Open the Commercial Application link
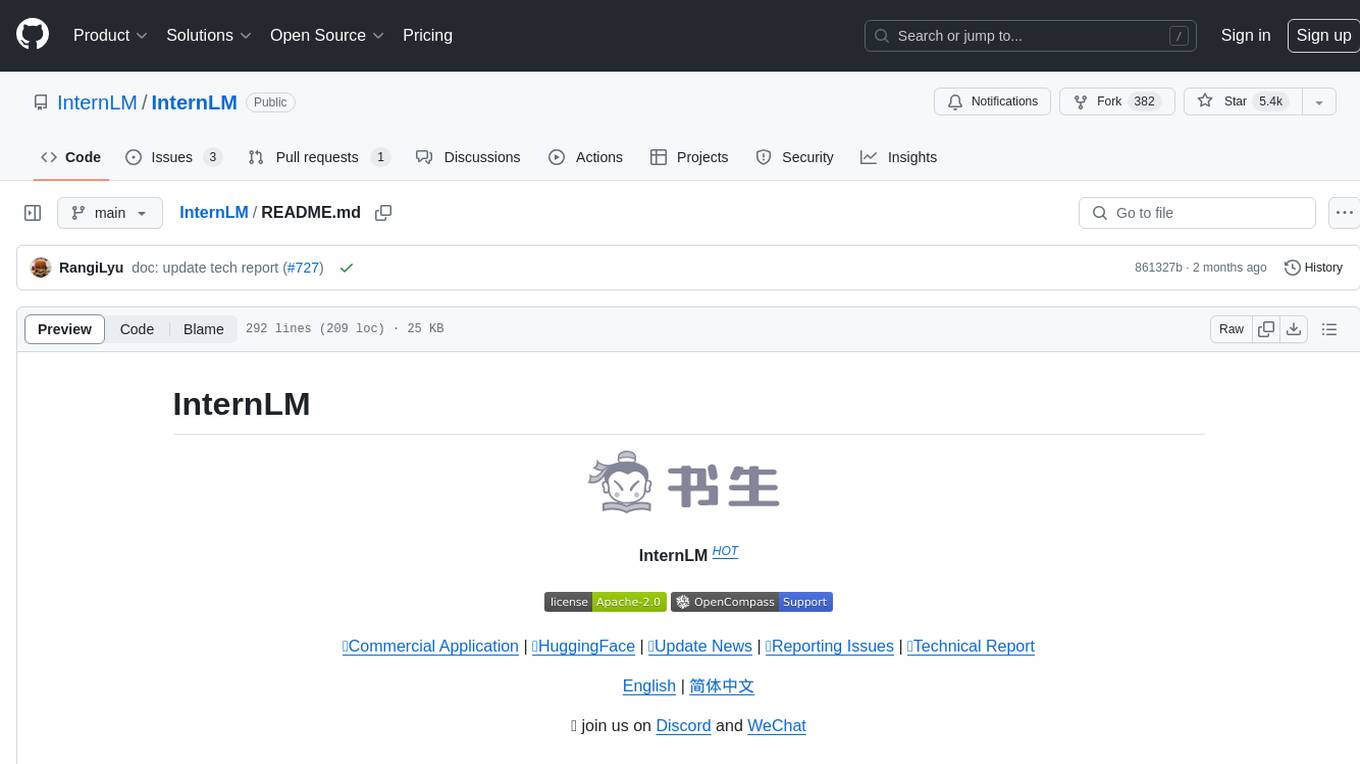This screenshot has width=1360, height=764. pyautogui.click(x=430, y=646)
